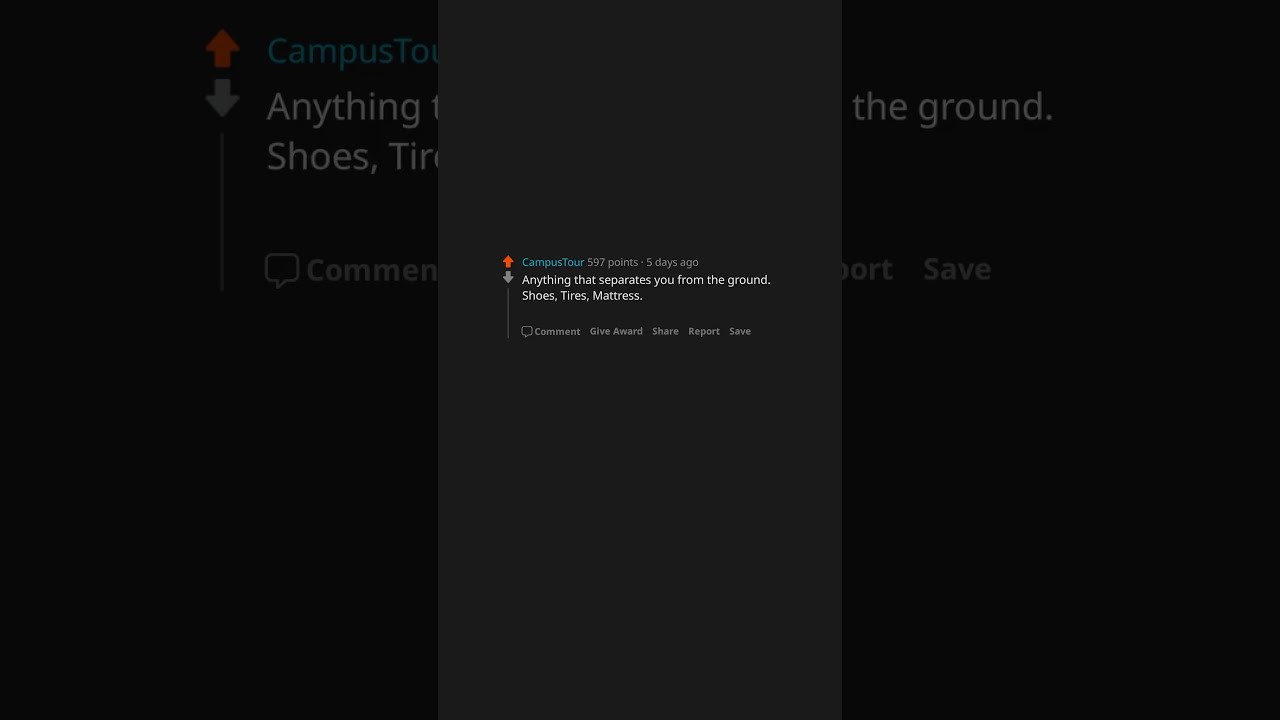Click the small speech bubble Comment icon
The height and width of the screenshot is (720, 1280).
click(527, 332)
